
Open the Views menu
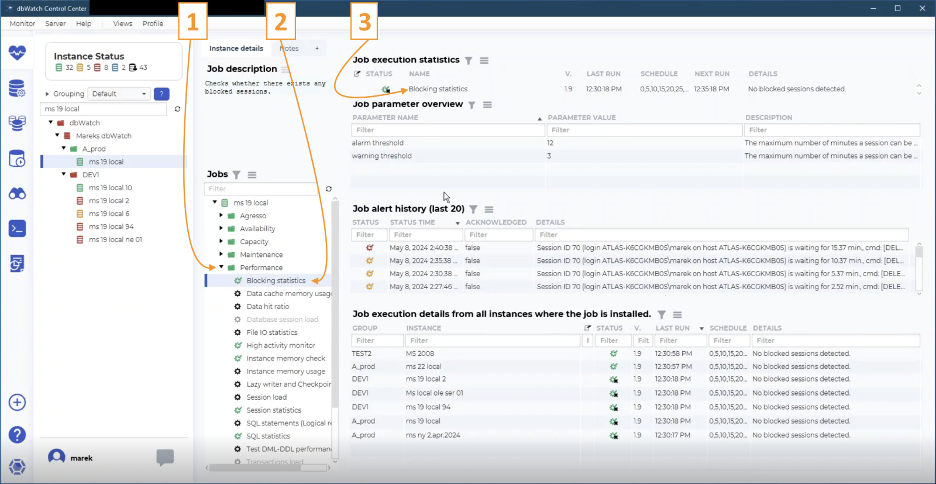(123, 23)
